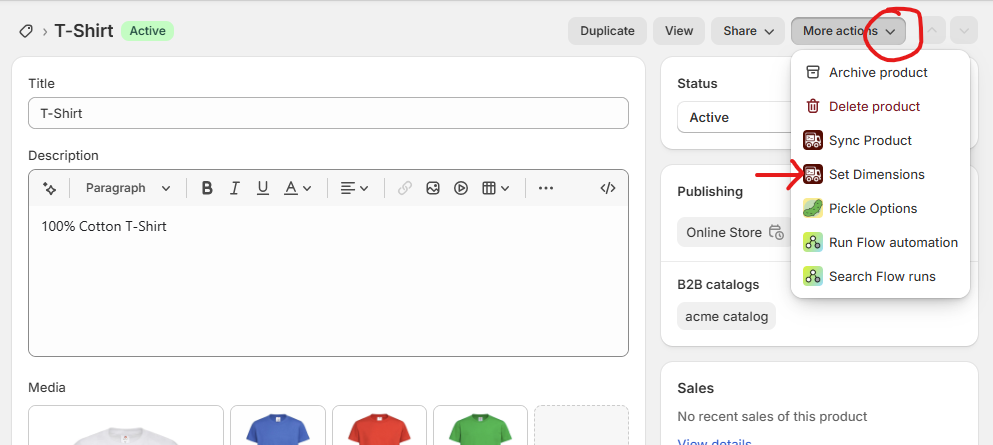Open the text color picker
Screen dimensions: 993x445
tap(297, 188)
